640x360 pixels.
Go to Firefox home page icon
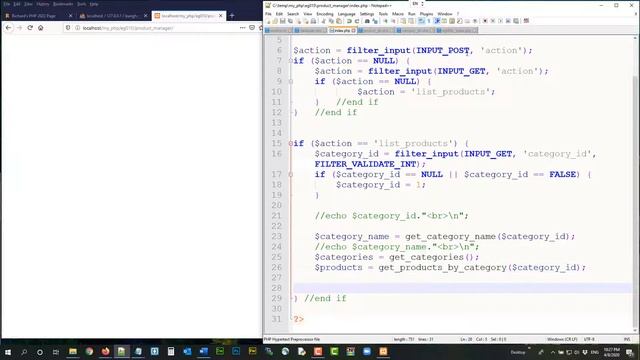coord(40,28)
